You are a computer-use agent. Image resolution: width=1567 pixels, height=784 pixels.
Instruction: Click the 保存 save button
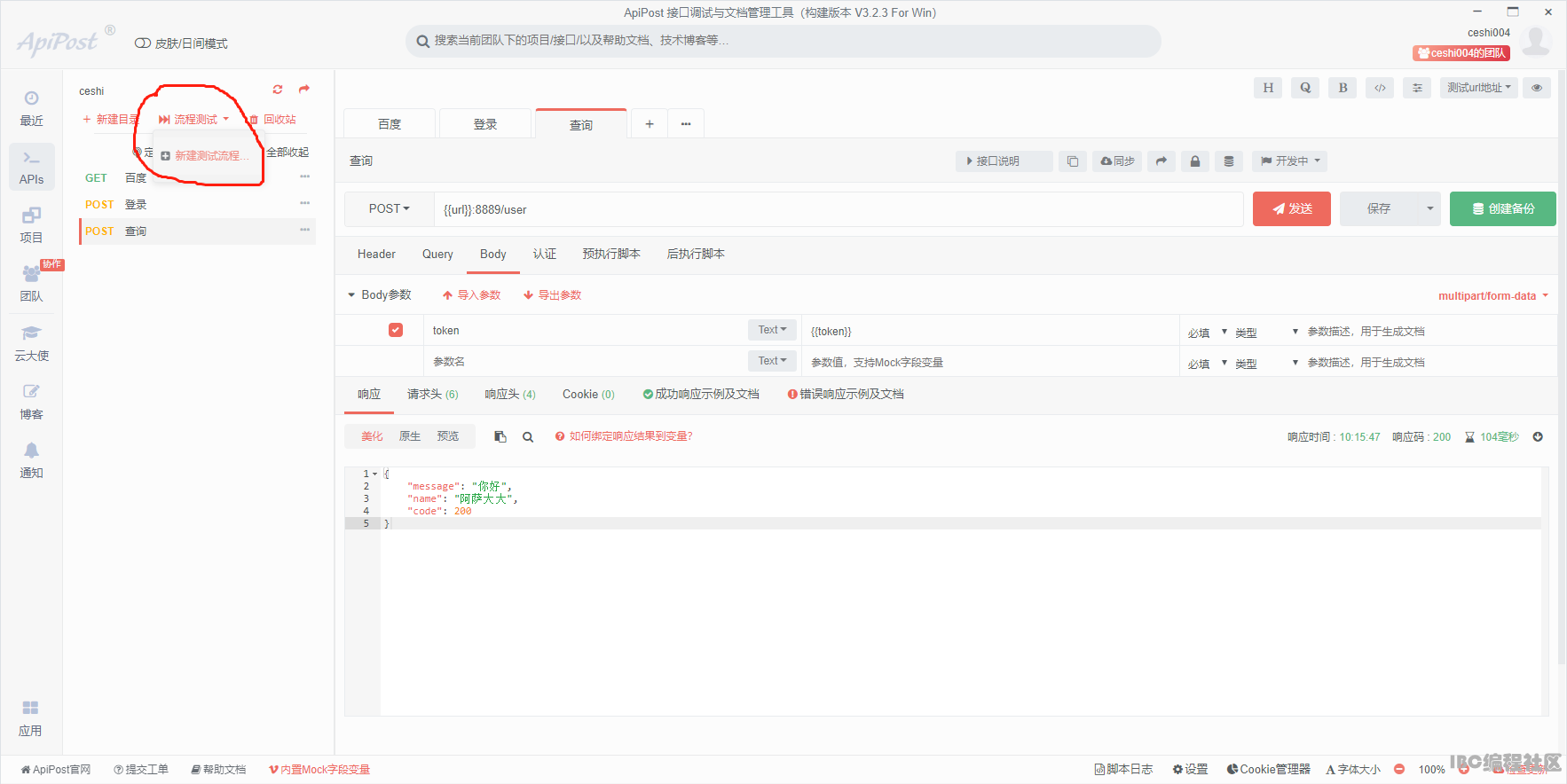pyautogui.click(x=1379, y=209)
